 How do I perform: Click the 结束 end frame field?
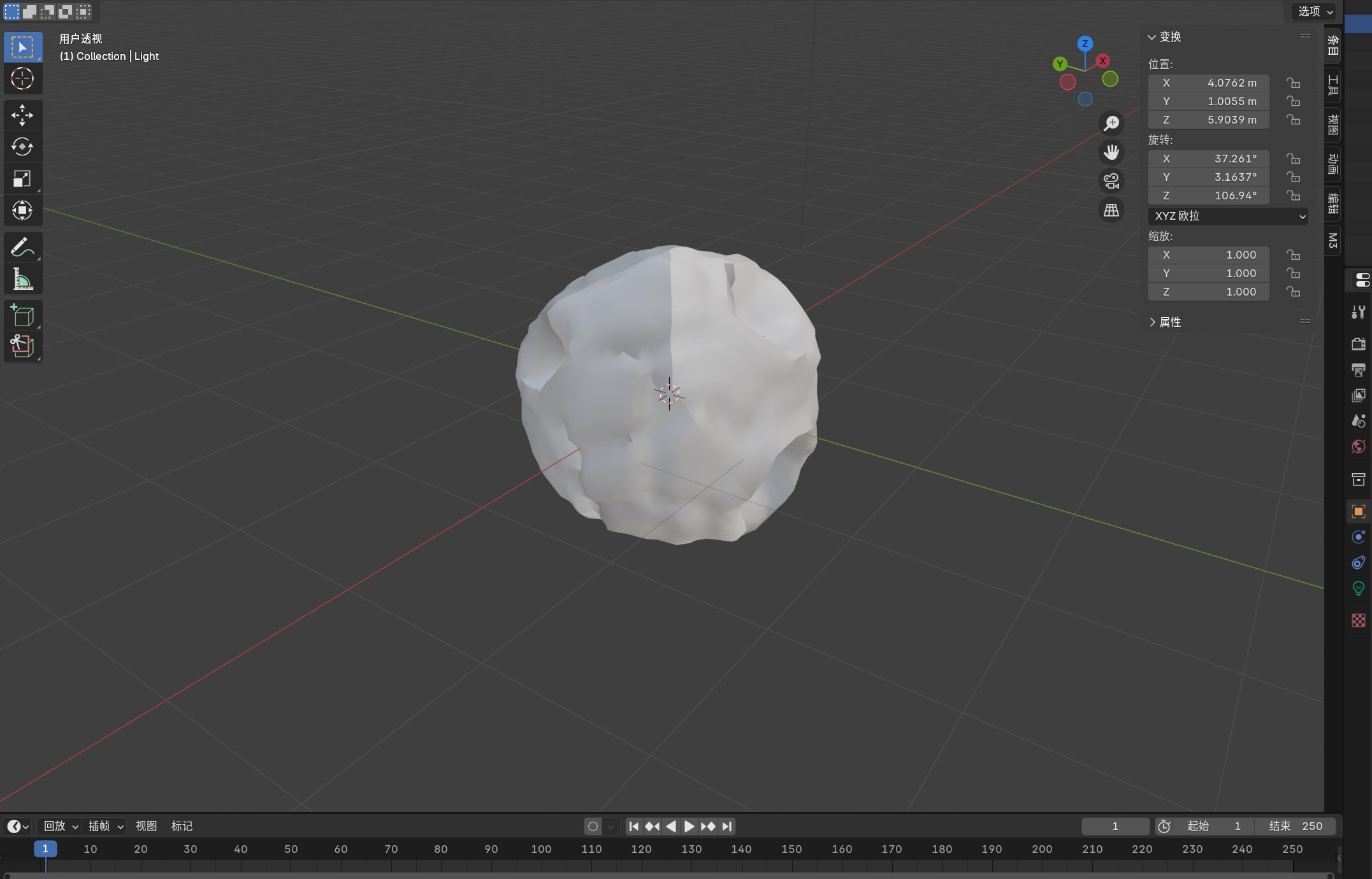point(1296,826)
